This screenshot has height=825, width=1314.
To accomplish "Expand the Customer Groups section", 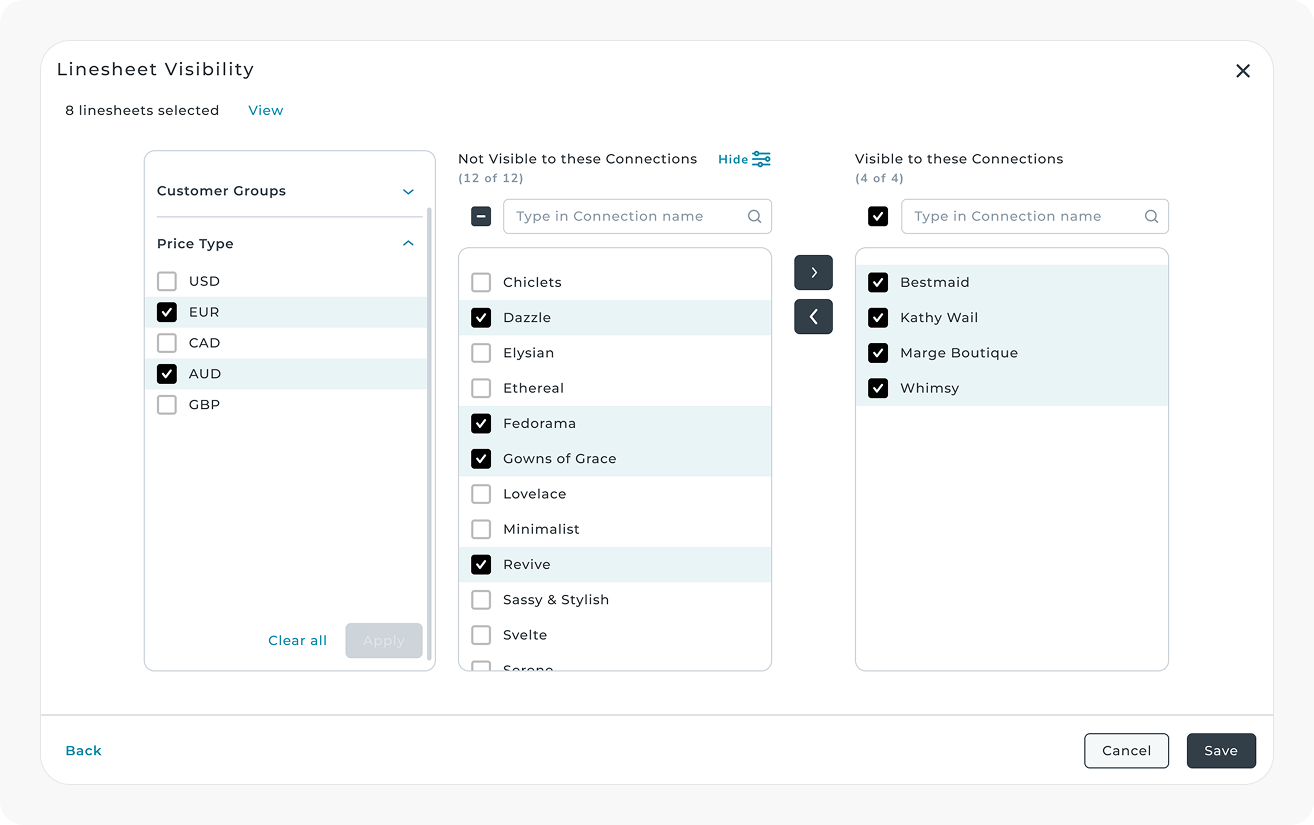I will point(408,191).
